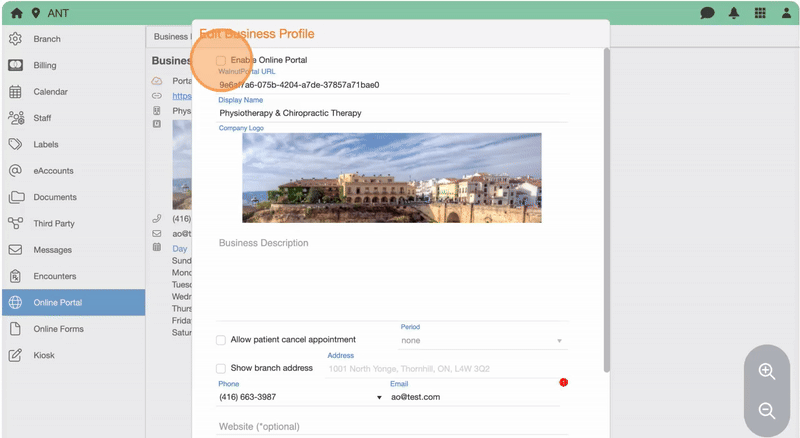Open the apps grid icon
This screenshot has width=800, height=438.
click(760, 13)
